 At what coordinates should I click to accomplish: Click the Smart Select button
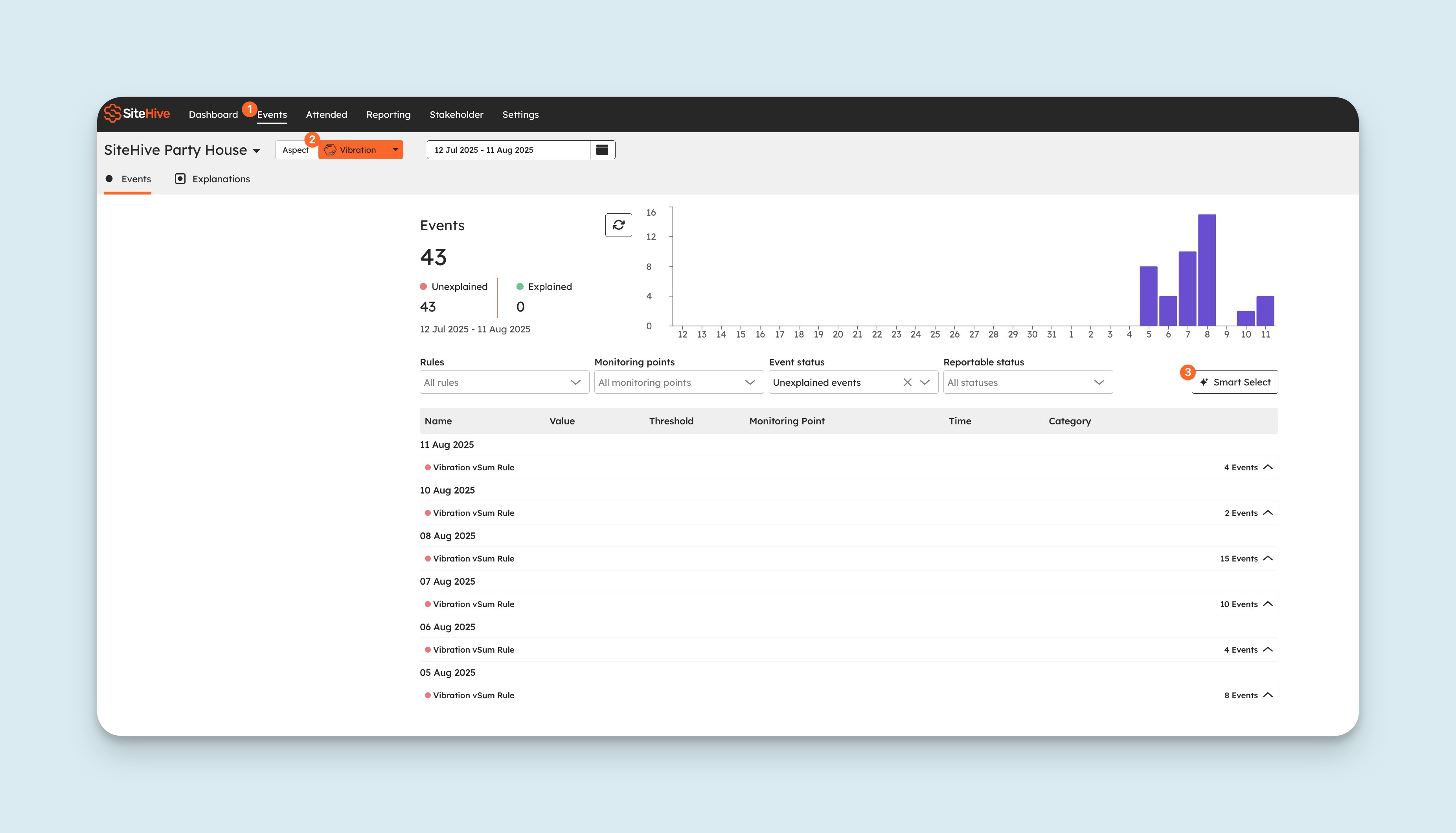tap(1235, 382)
